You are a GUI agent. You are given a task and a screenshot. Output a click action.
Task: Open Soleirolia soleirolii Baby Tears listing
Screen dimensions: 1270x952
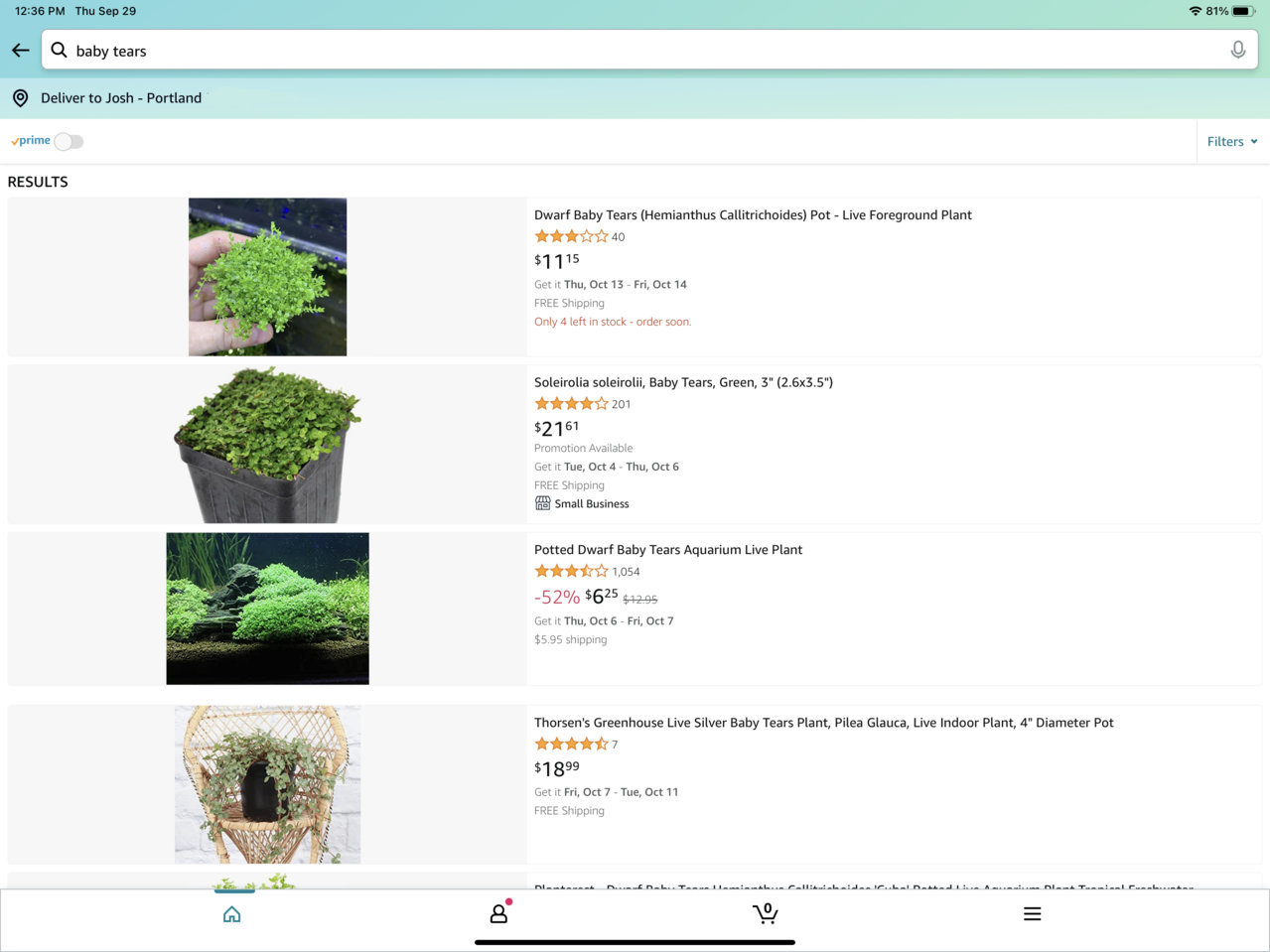coord(683,382)
